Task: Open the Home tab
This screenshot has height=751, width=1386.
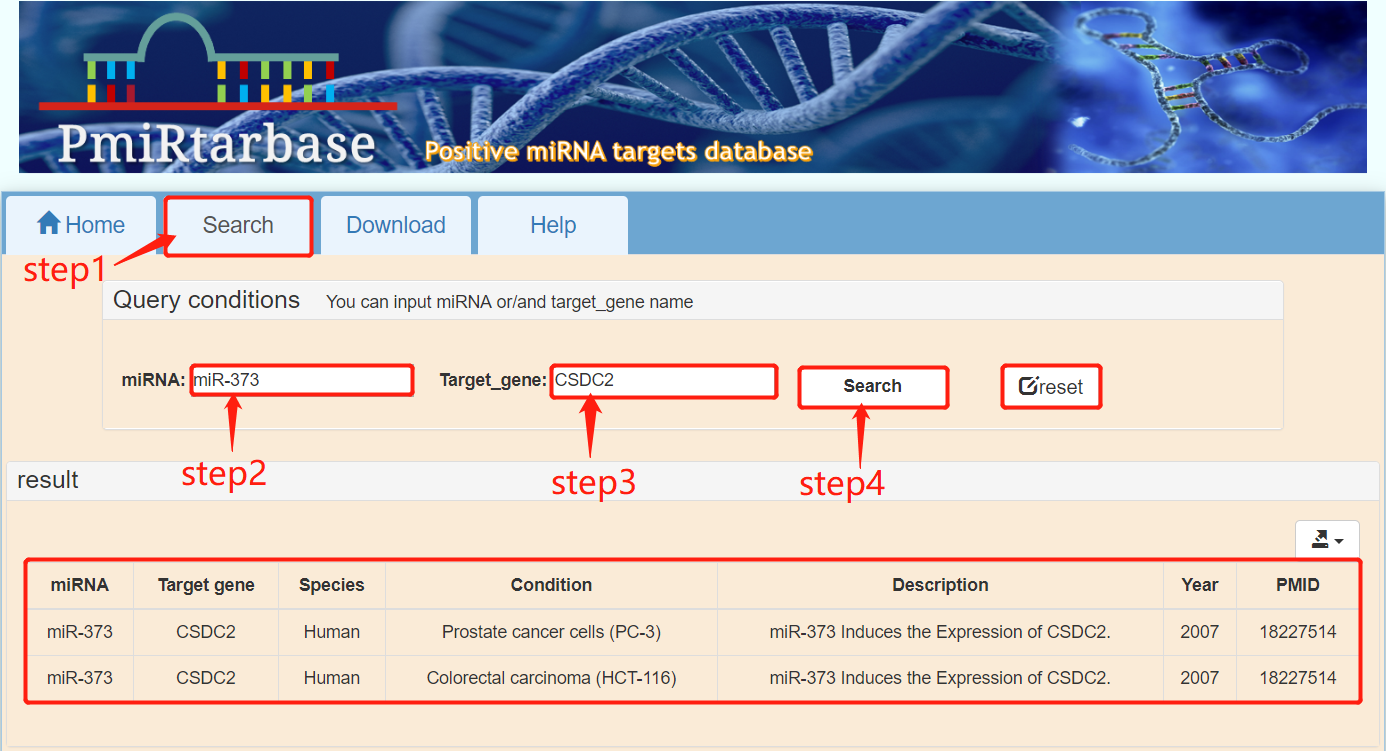Action: [81, 225]
